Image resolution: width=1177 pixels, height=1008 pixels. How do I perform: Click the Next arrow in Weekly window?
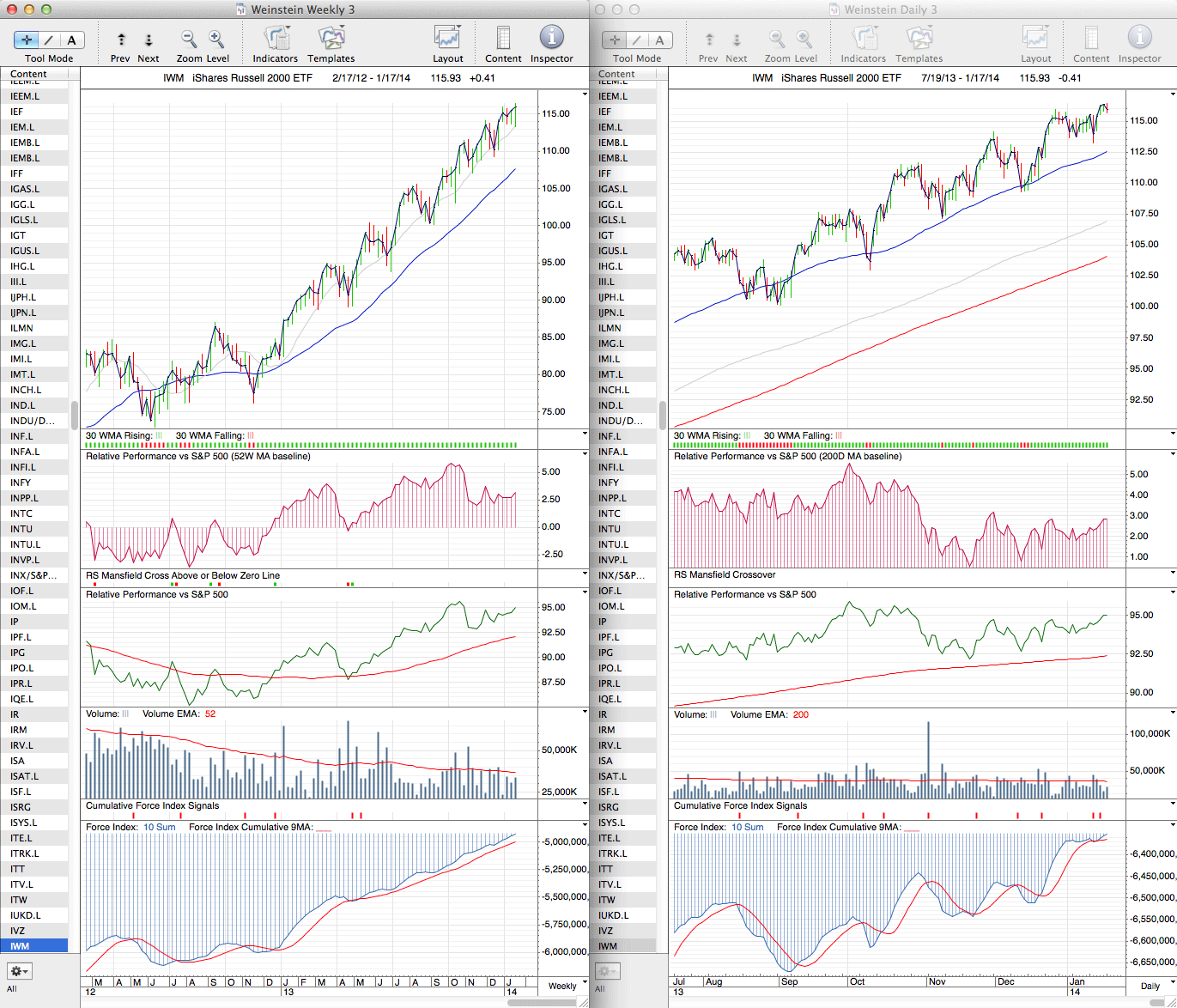pyautogui.click(x=149, y=39)
